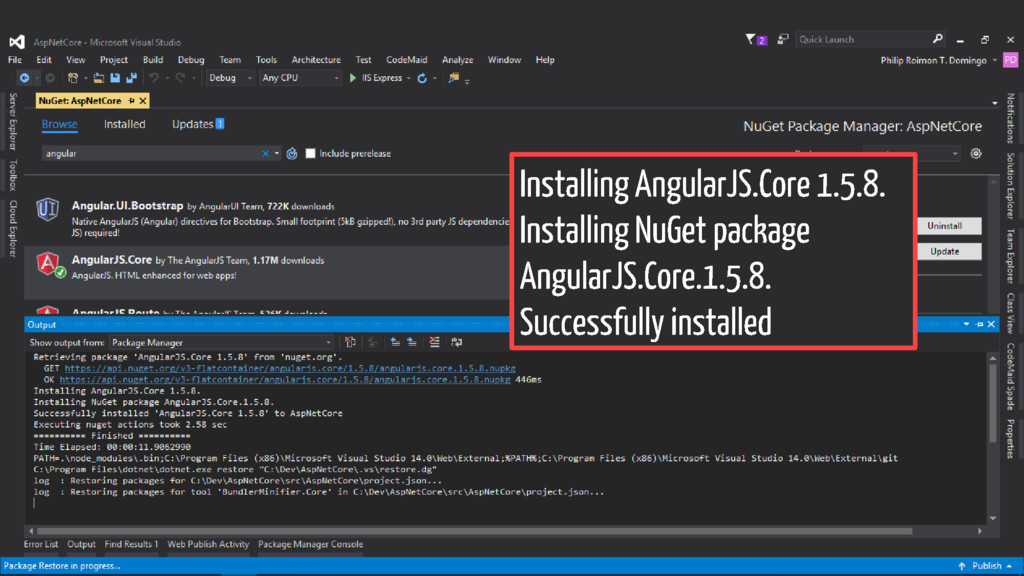Expand the user account dropdown arrow
The image size is (1024, 576).
point(995,60)
